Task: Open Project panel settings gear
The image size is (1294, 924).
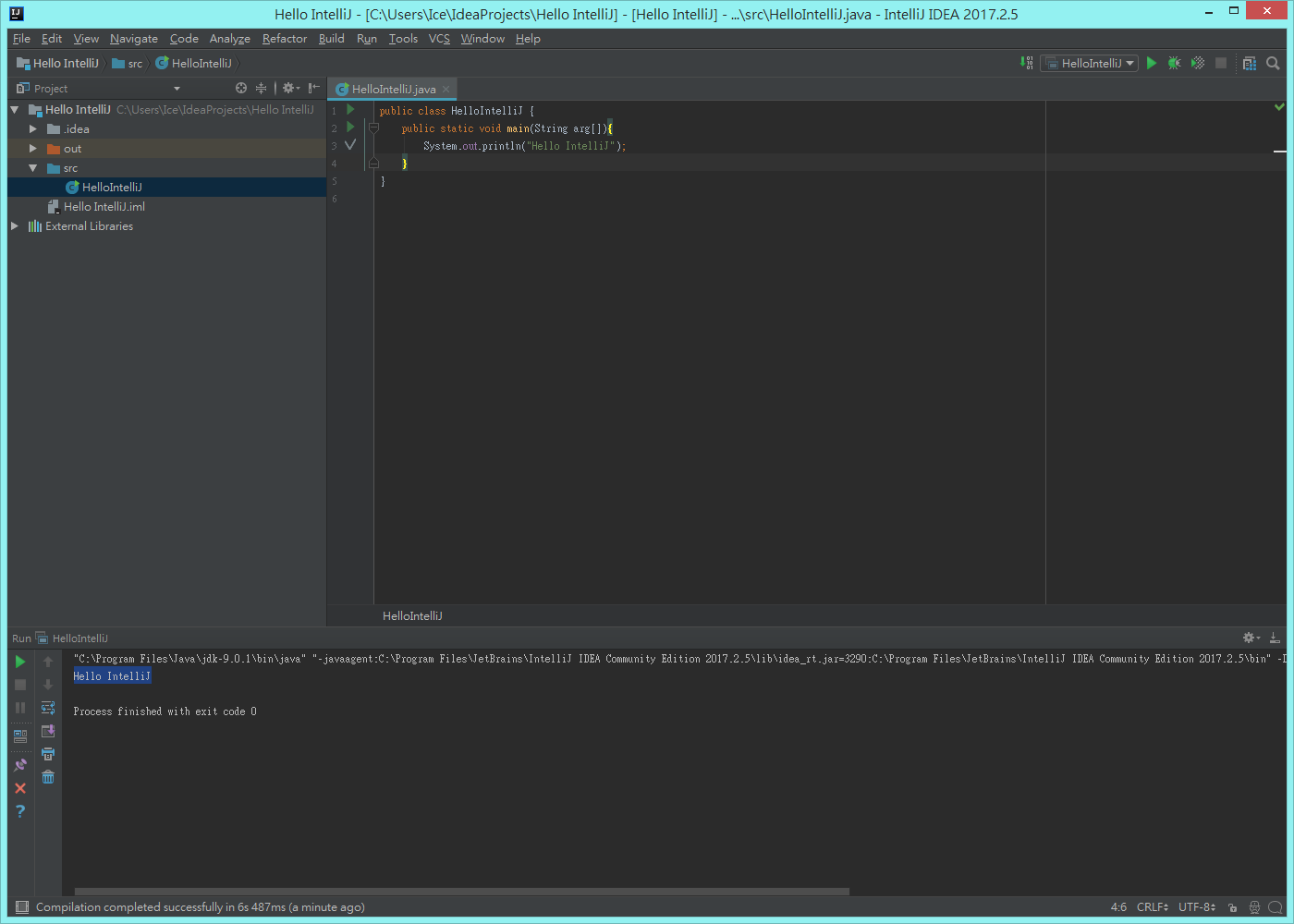Action: [290, 88]
